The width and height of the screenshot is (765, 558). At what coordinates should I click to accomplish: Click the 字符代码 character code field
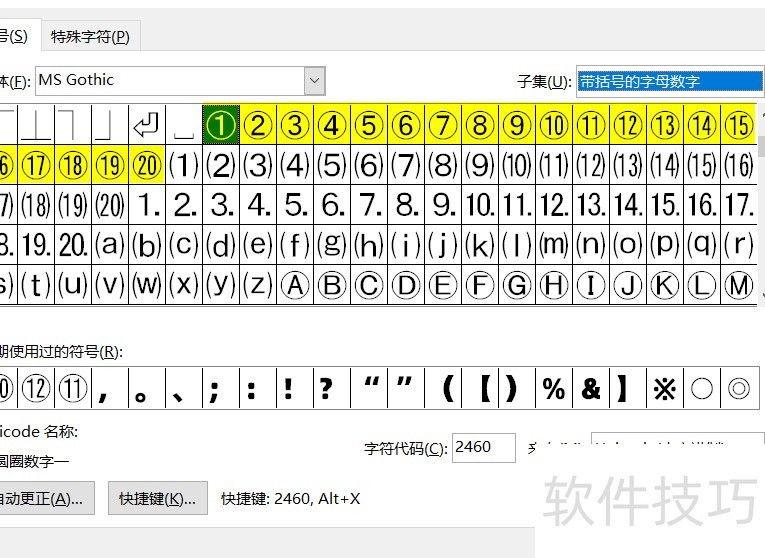pyautogui.click(x=483, y=448)
